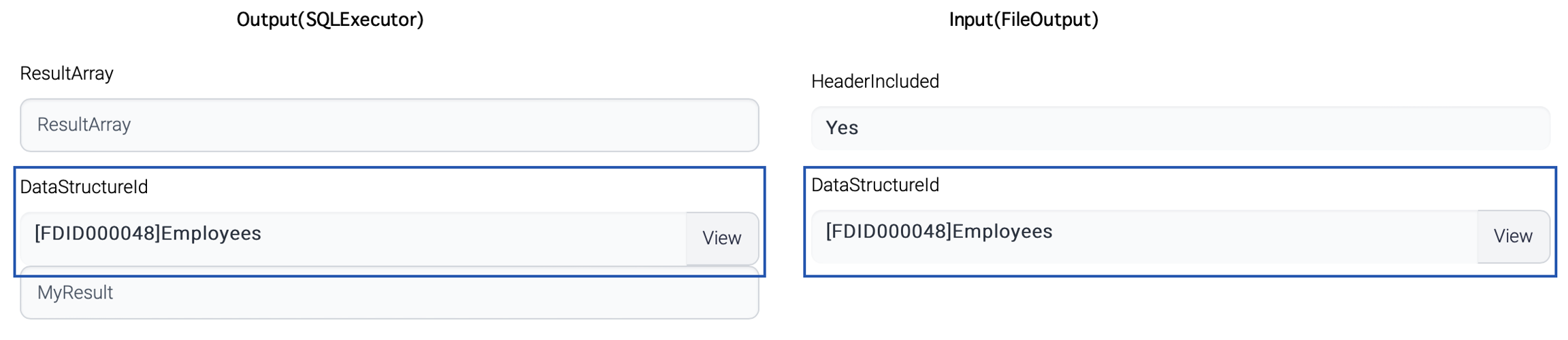Click the word Employees under ResultArray

point(211,233)
